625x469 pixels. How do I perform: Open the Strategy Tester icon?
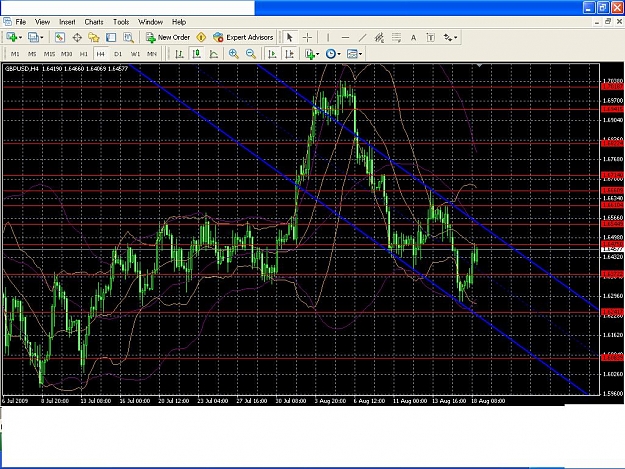click(128, 37)
